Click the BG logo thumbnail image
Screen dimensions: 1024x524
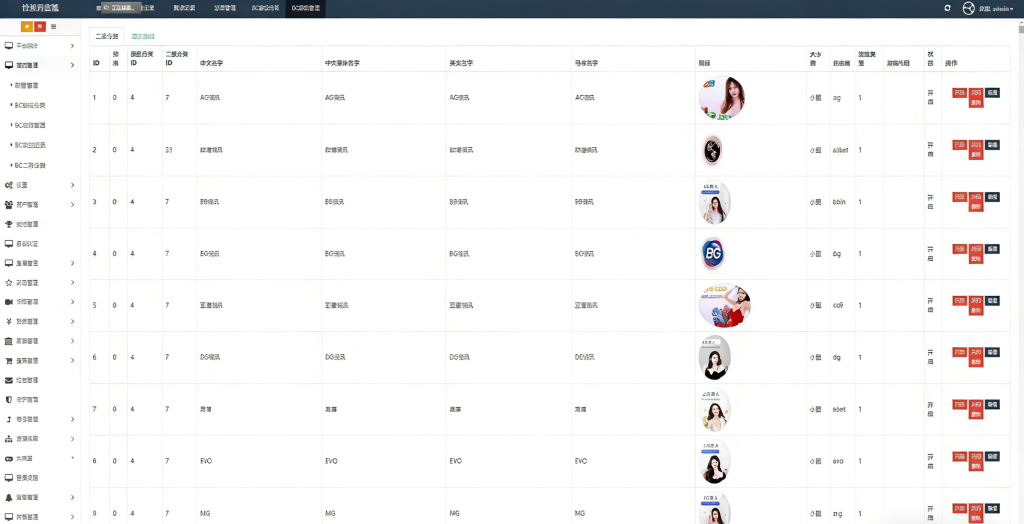tap(713, 254)
